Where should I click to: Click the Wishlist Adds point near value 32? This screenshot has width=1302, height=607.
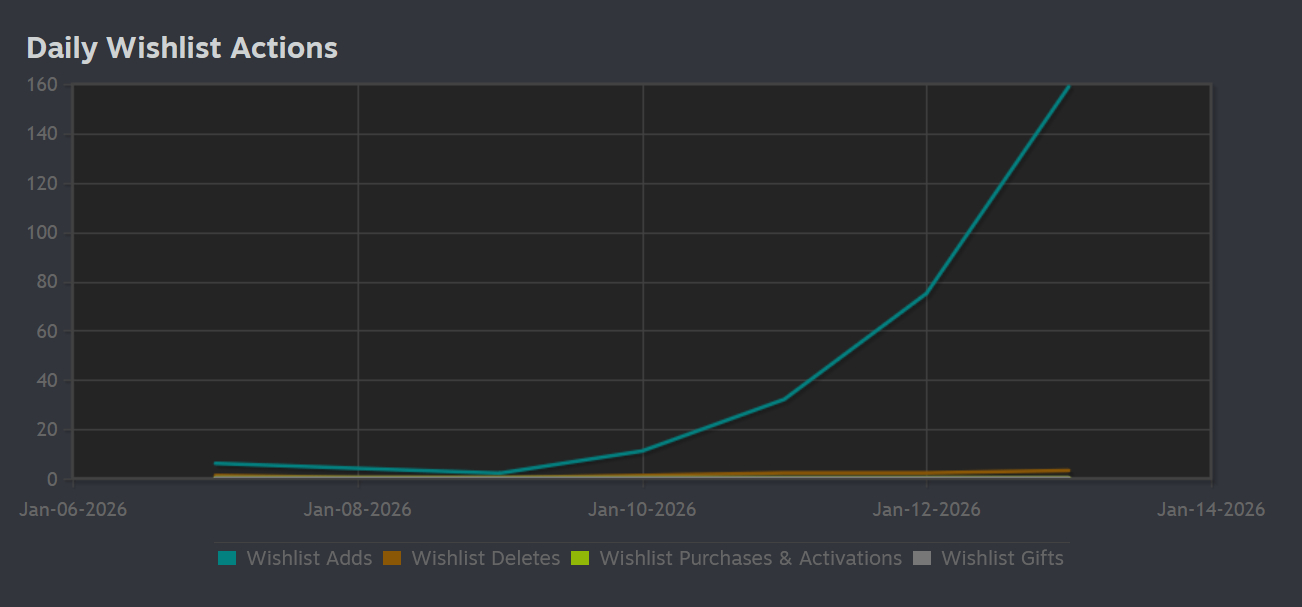(785, 399)
